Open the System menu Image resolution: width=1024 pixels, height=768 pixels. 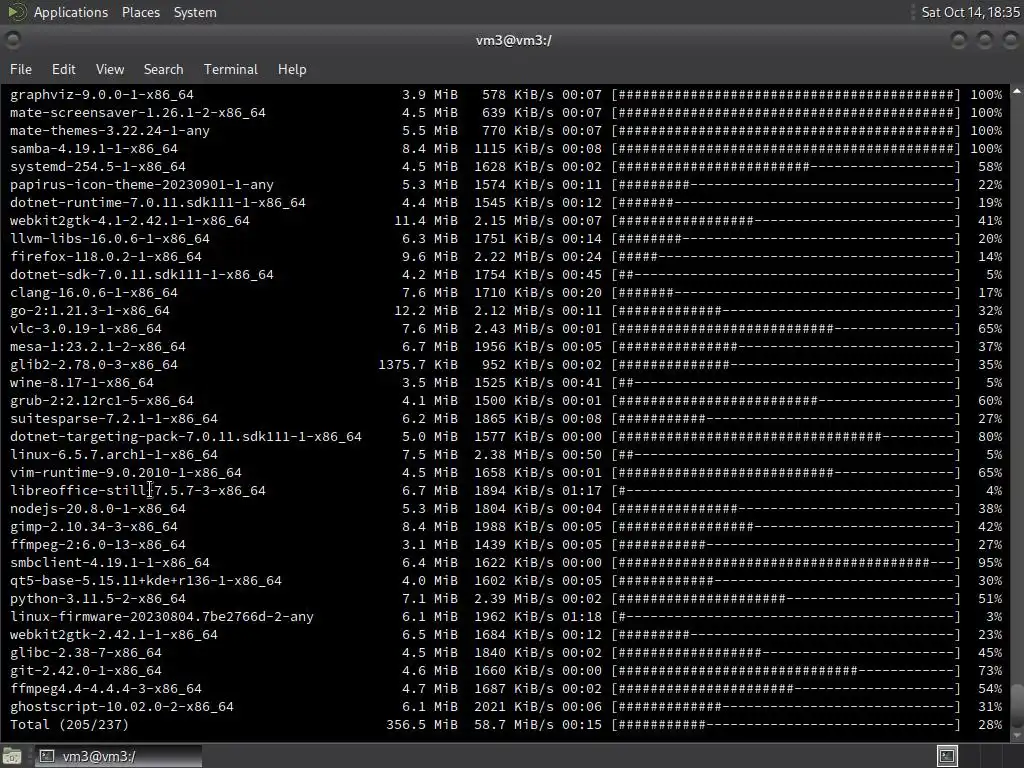point(195,12)
